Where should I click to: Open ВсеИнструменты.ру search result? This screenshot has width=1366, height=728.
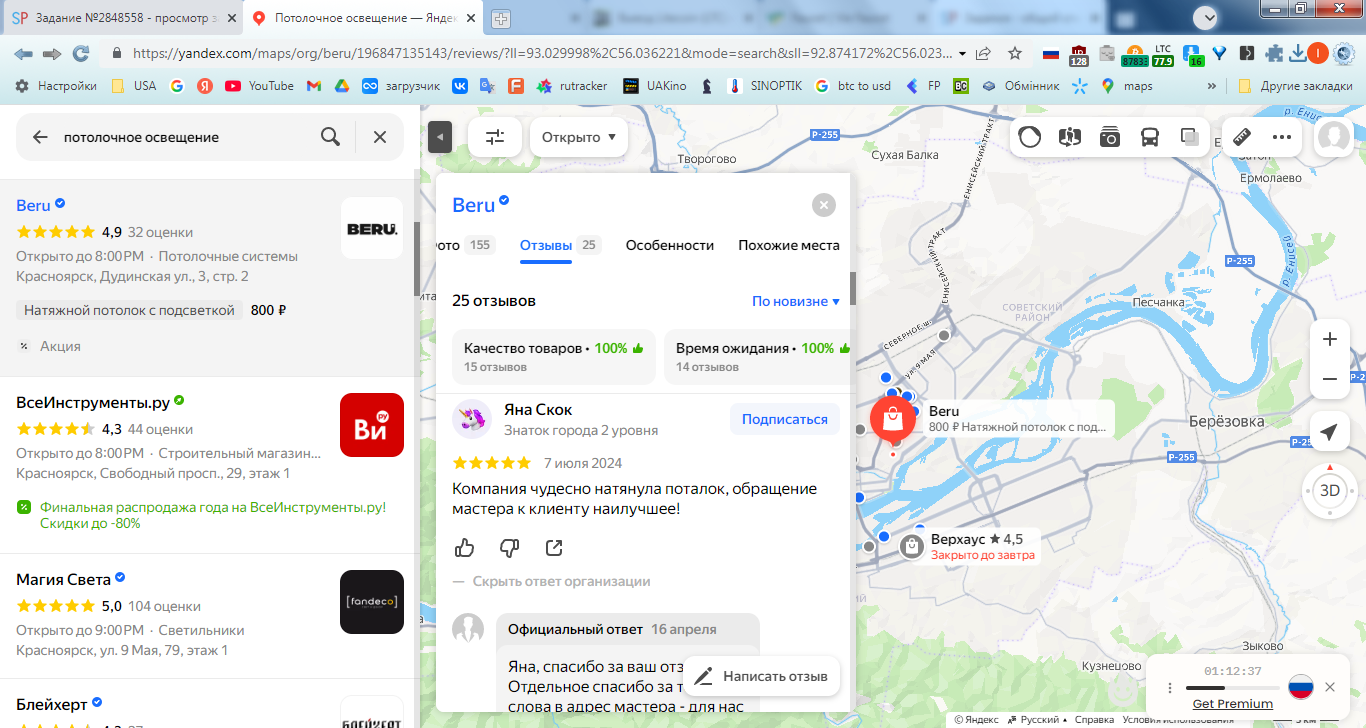[93, 402]
